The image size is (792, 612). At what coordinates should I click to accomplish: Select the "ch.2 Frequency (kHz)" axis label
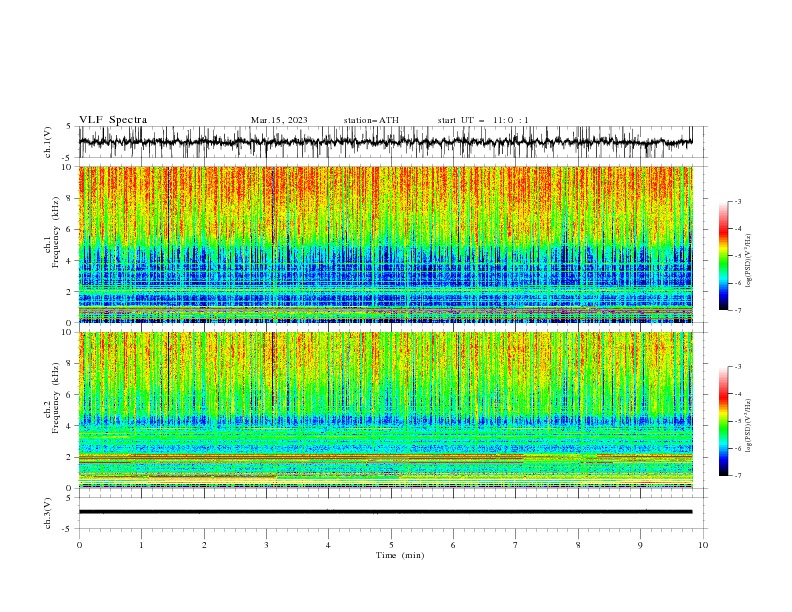click(x=52, y=395)
